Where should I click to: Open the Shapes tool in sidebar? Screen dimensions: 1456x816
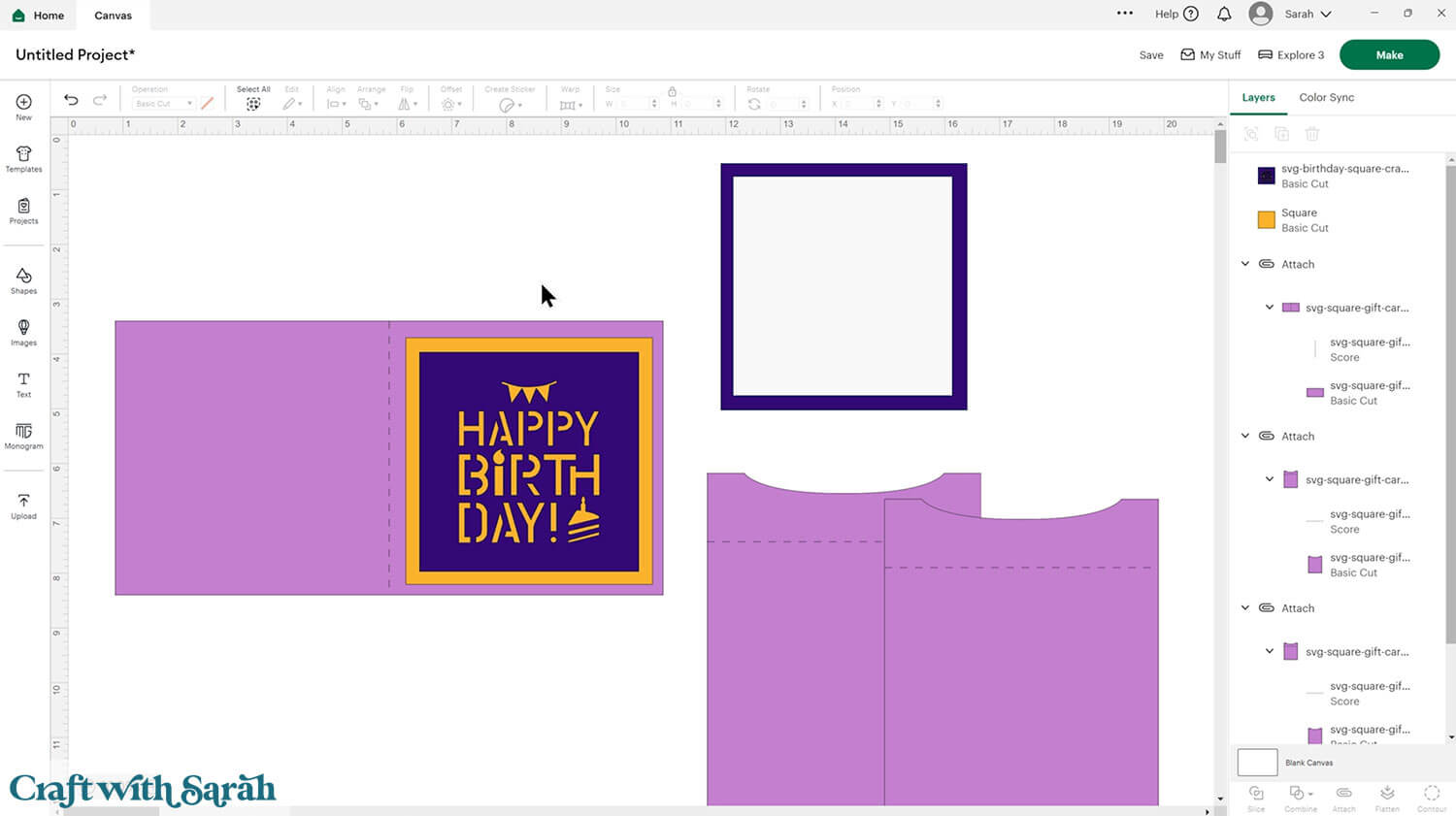pyautogui.click(x=23, y=280)
